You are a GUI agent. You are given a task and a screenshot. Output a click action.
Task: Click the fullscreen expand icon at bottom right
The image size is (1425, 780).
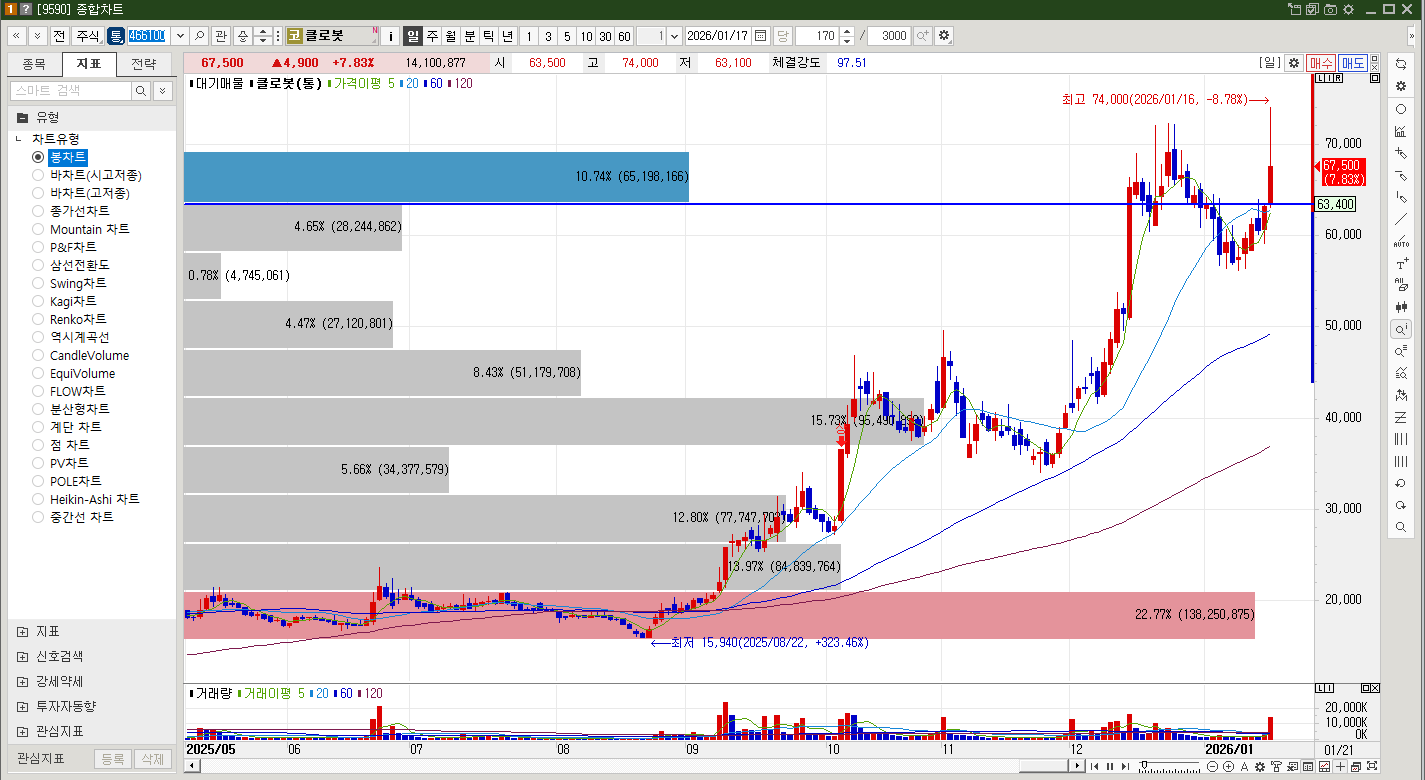1373,767
